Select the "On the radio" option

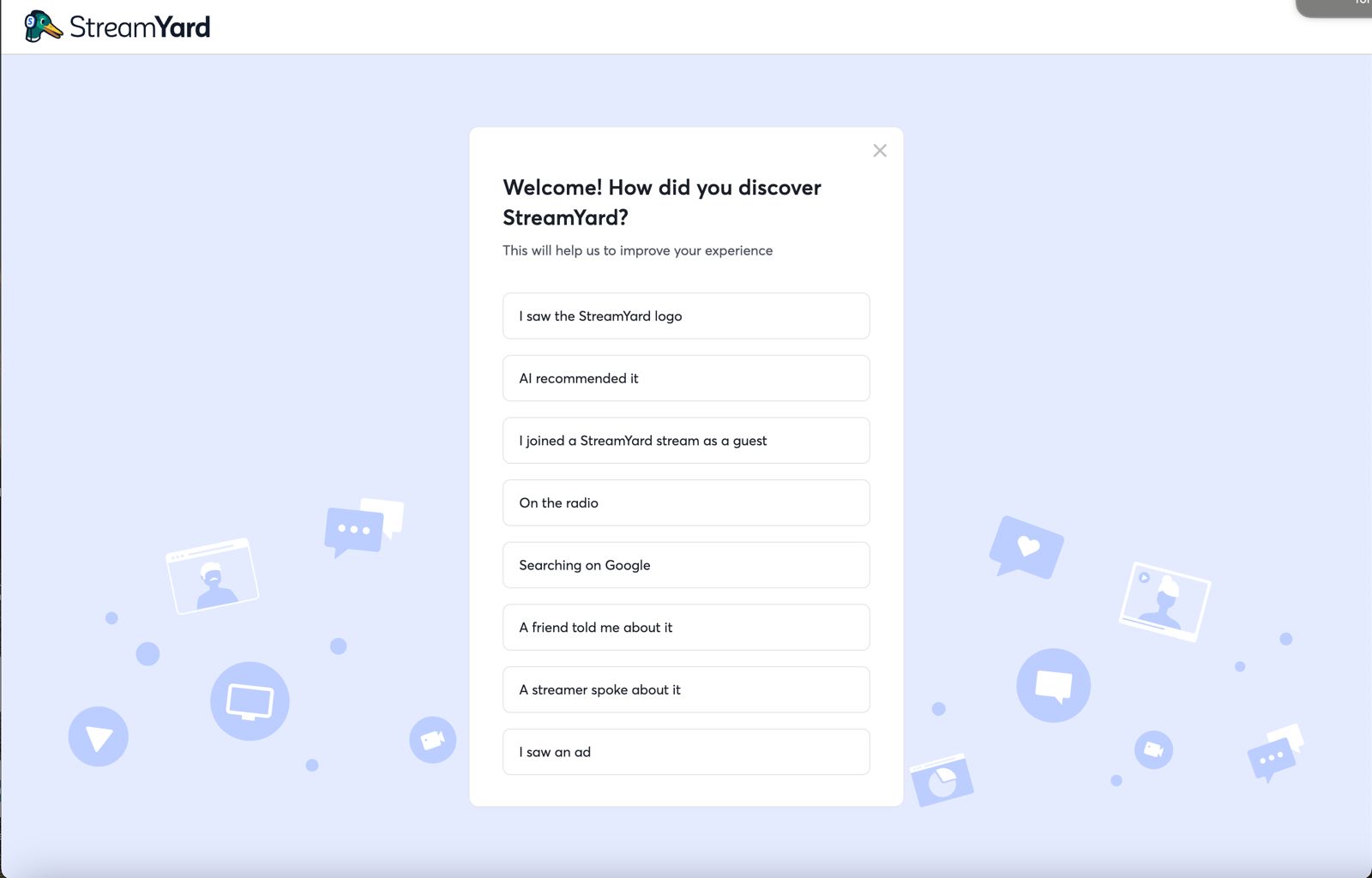[x=686, y=503]
